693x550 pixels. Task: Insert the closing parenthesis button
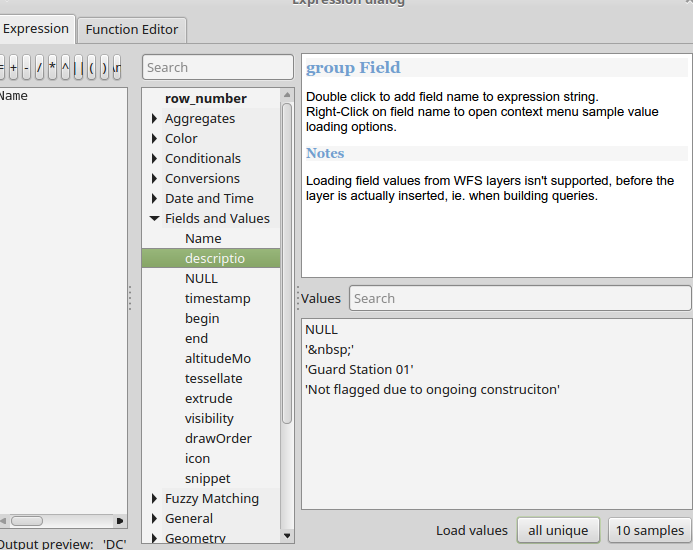pos(104,68)
